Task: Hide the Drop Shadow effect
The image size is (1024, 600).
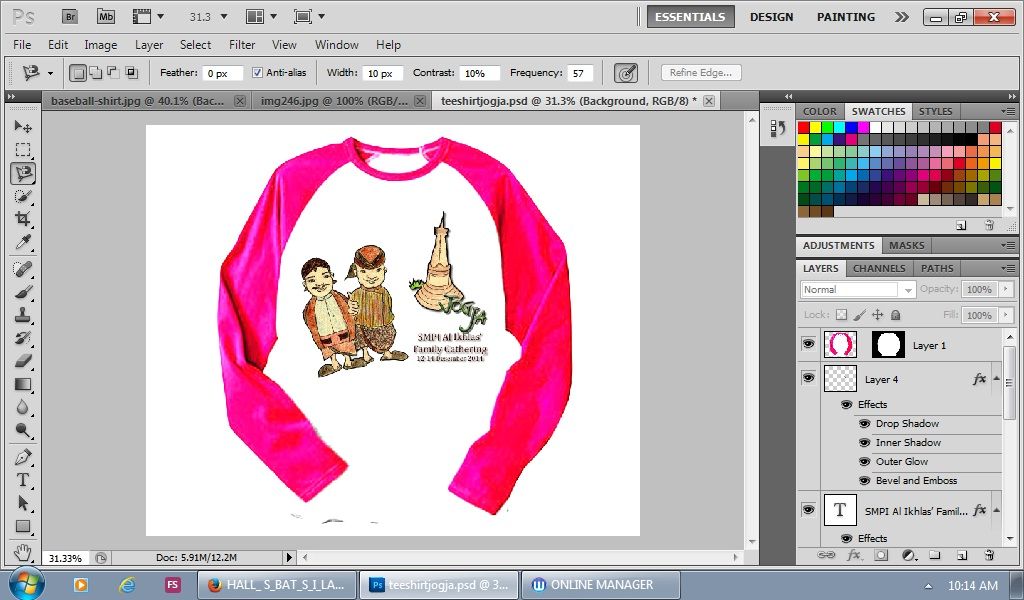Action: (x=865, y=424)
